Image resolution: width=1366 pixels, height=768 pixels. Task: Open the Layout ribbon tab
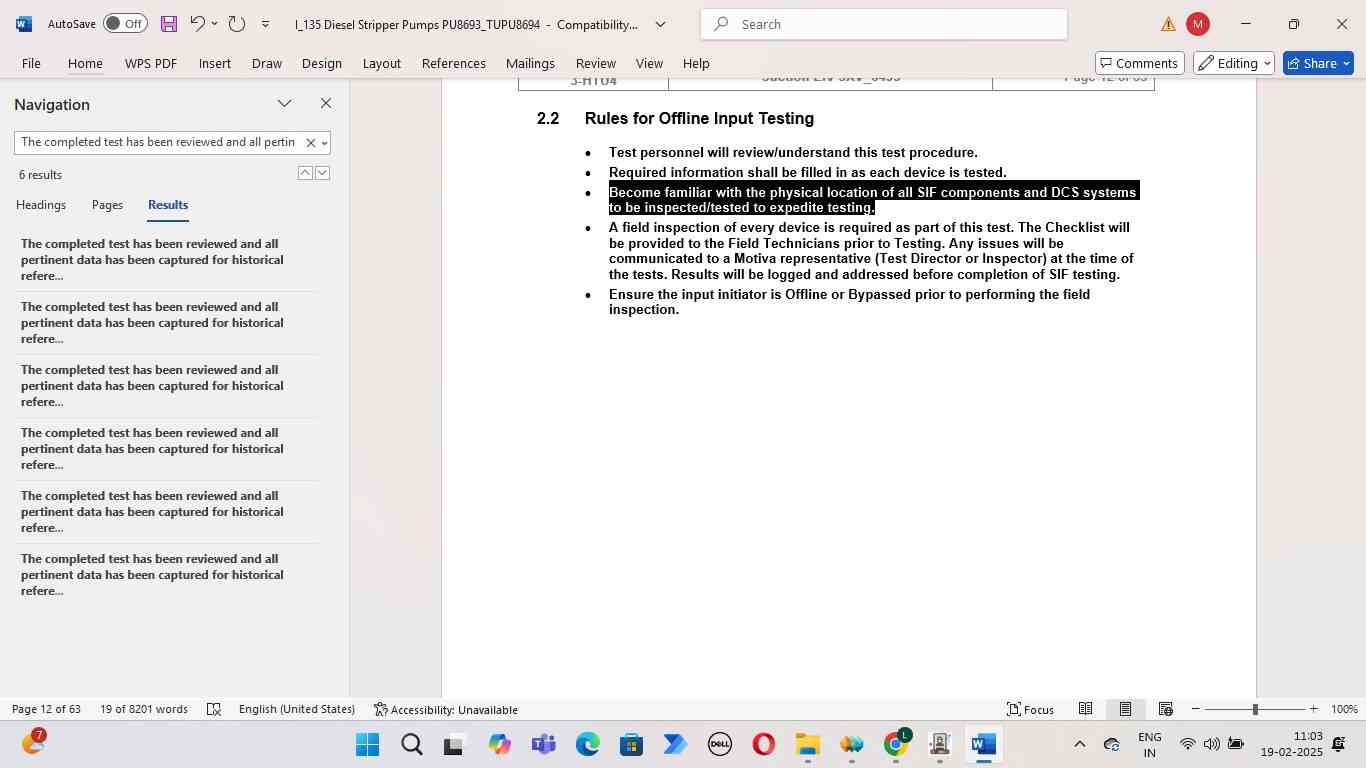(381, 63)
